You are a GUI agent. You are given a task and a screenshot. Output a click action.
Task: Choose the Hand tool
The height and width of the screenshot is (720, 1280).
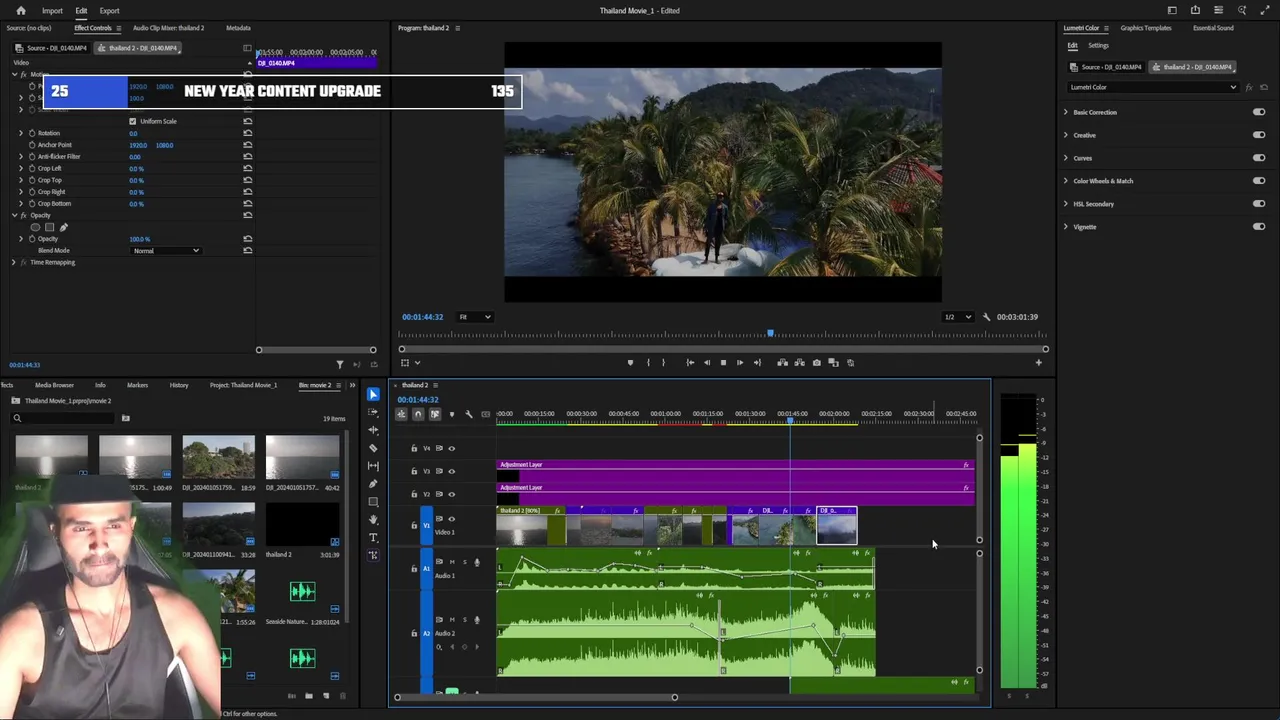pos(373,519)
